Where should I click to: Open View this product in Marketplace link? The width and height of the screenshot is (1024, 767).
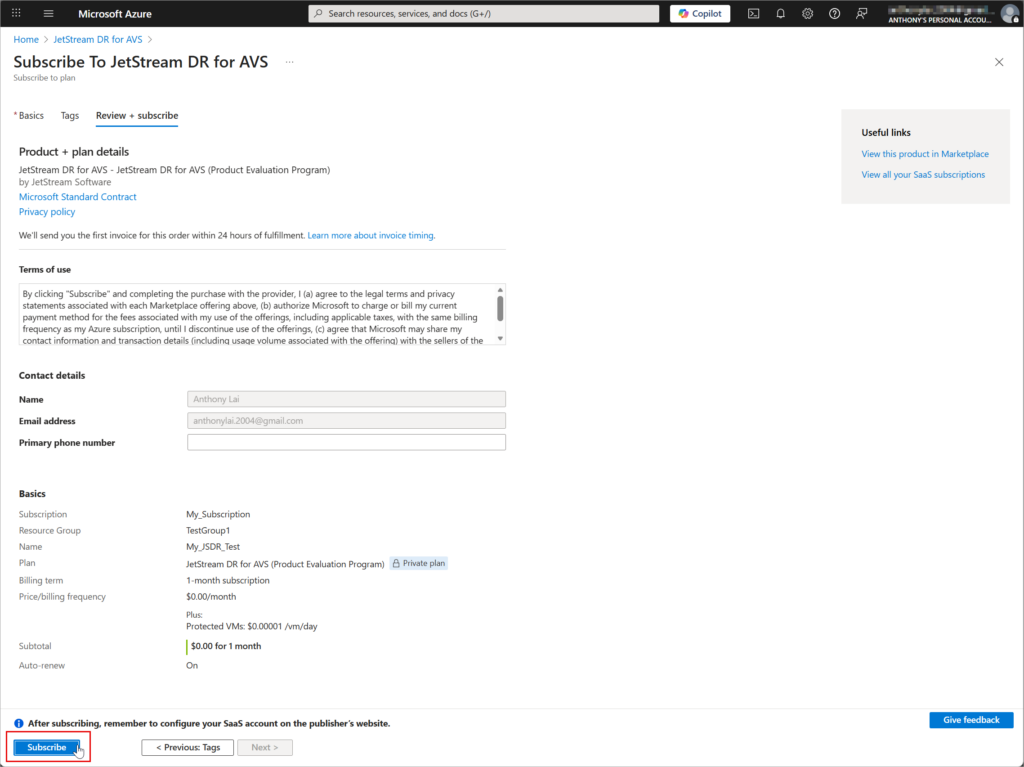tap(925, 154)
